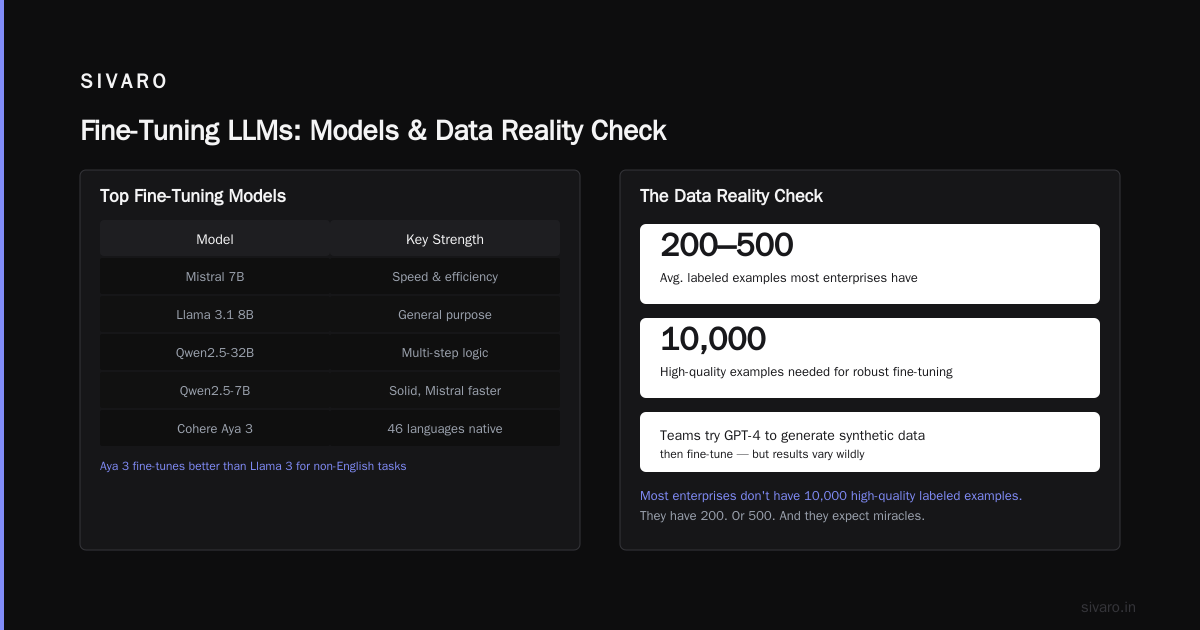Open the sivaro.in link
This screenshot has width=1200, height=630.
(1108, 607)
